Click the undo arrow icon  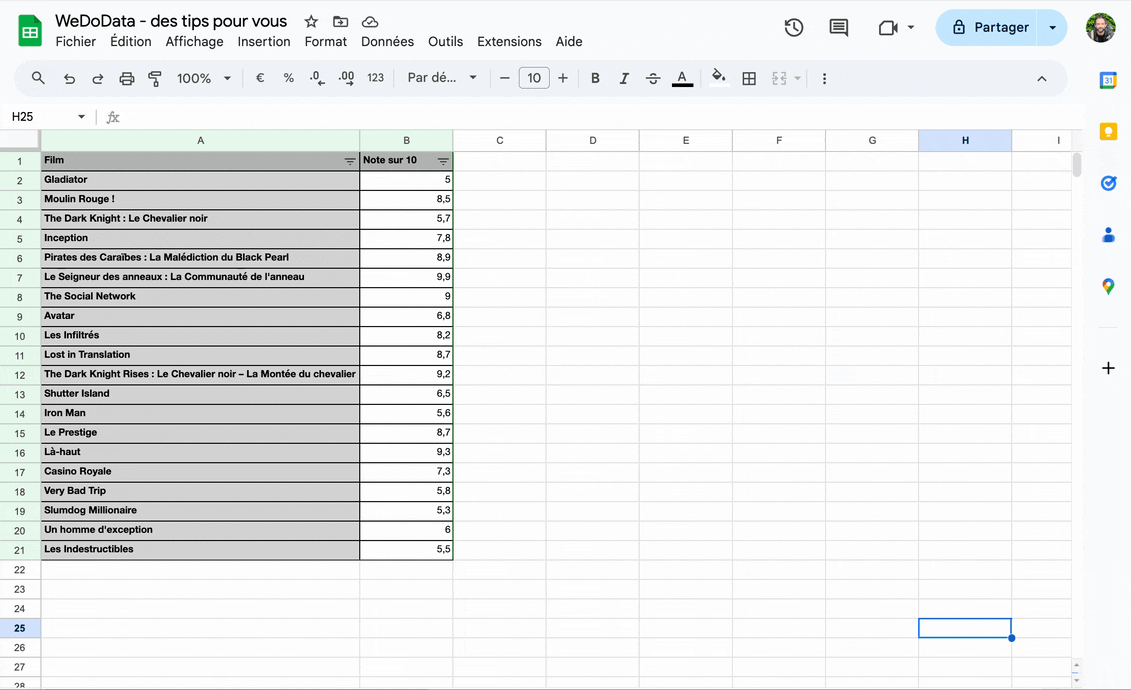(69, 78)
